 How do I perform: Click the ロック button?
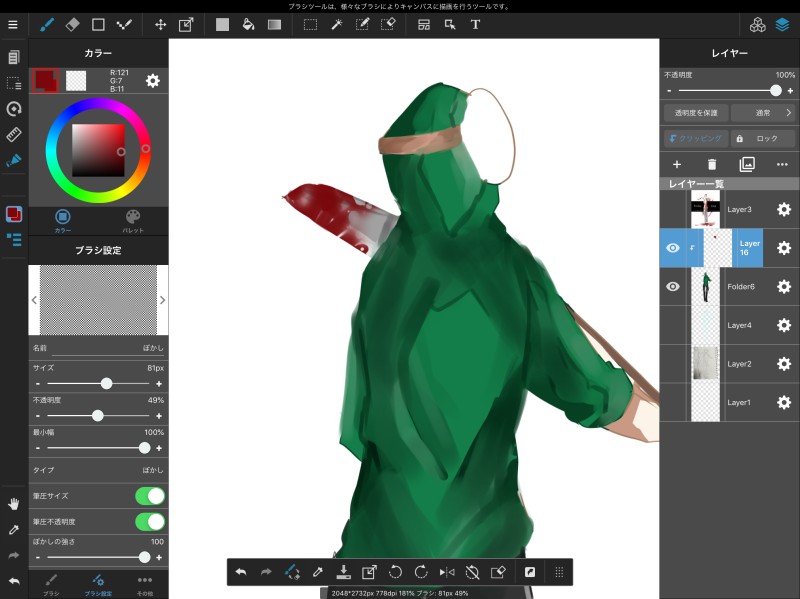pos(762,139)
